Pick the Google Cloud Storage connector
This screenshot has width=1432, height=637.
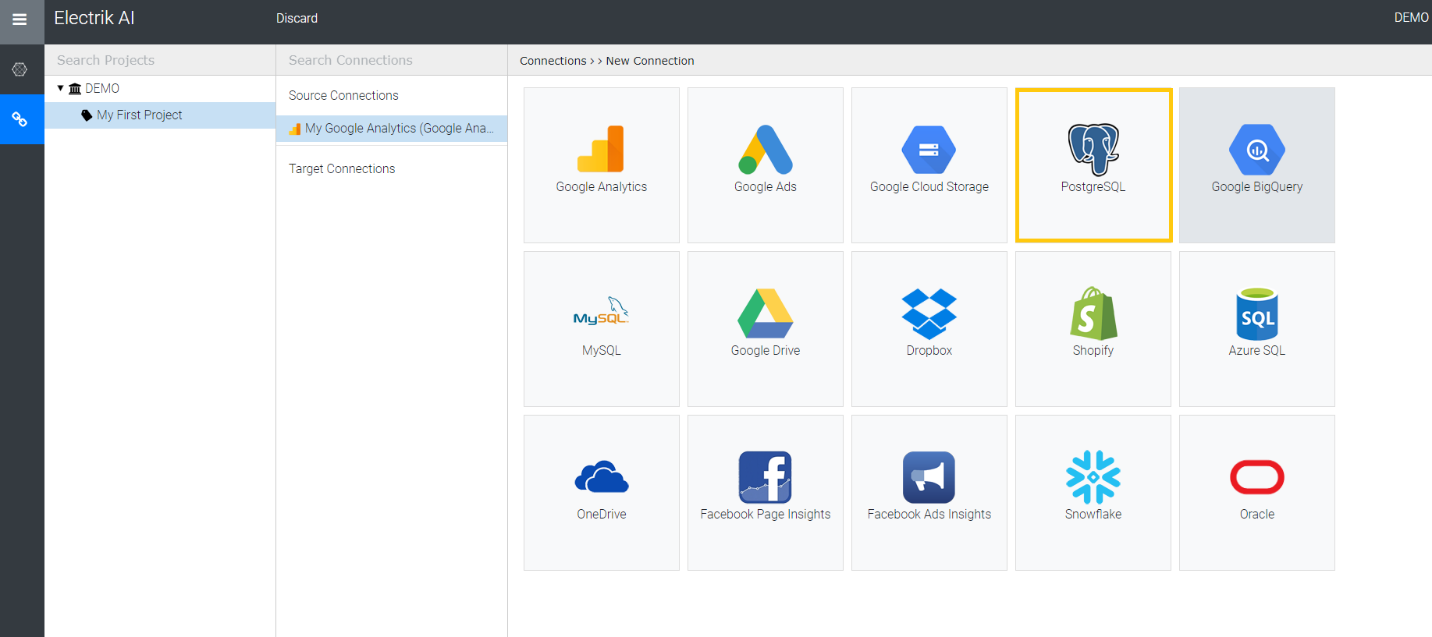click(x=929, y=165)
